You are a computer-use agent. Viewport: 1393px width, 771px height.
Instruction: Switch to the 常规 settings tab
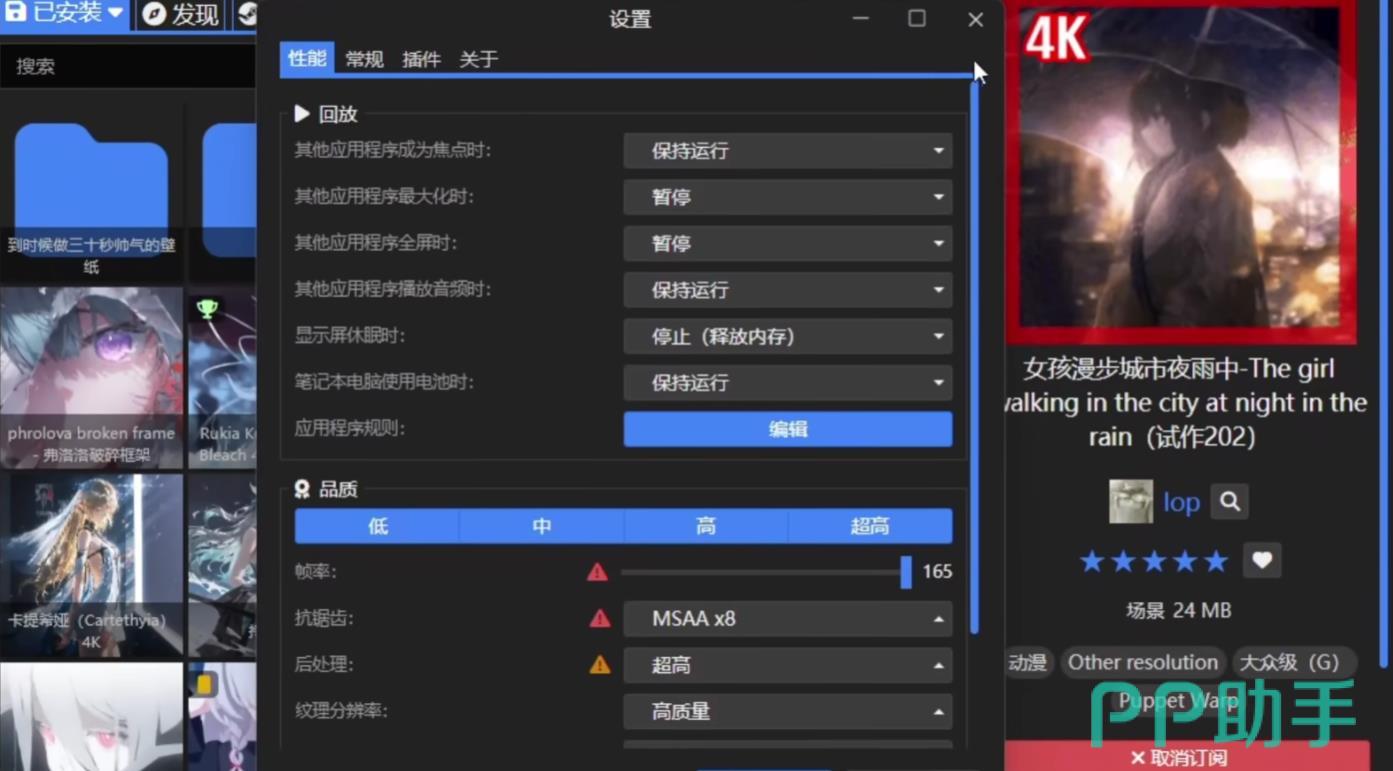364,59
